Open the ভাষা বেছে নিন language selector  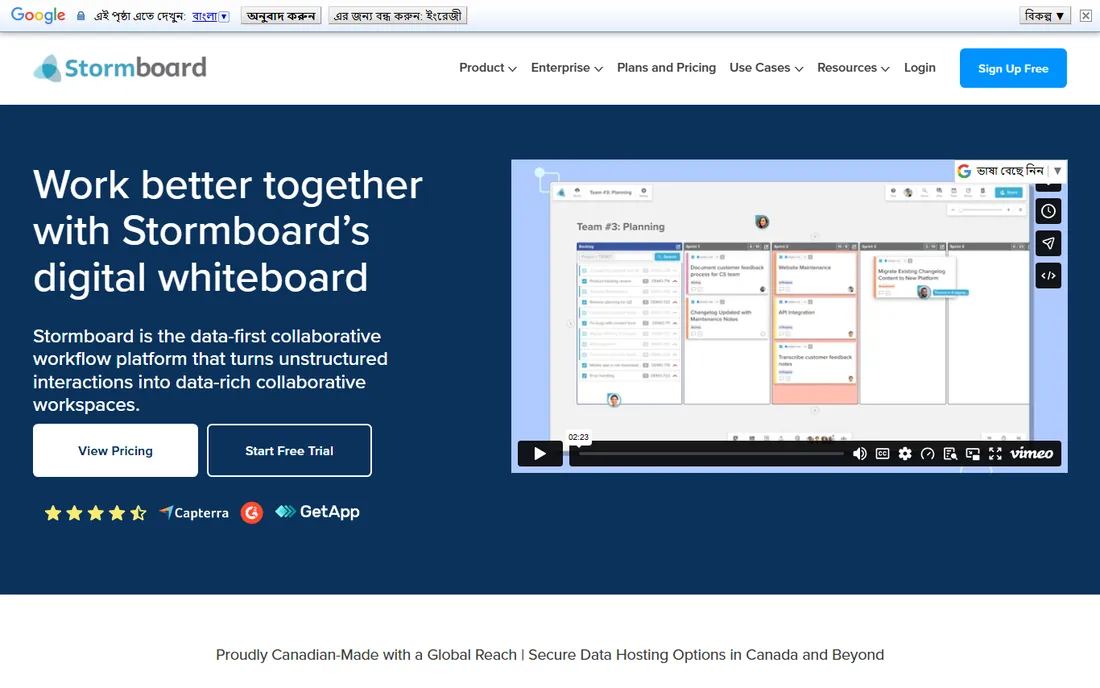[1010, 170]
